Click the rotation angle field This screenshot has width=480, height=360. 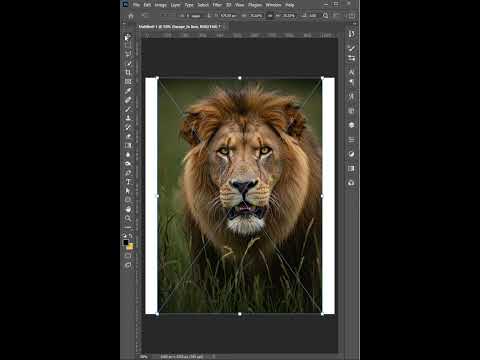(313, 16)
